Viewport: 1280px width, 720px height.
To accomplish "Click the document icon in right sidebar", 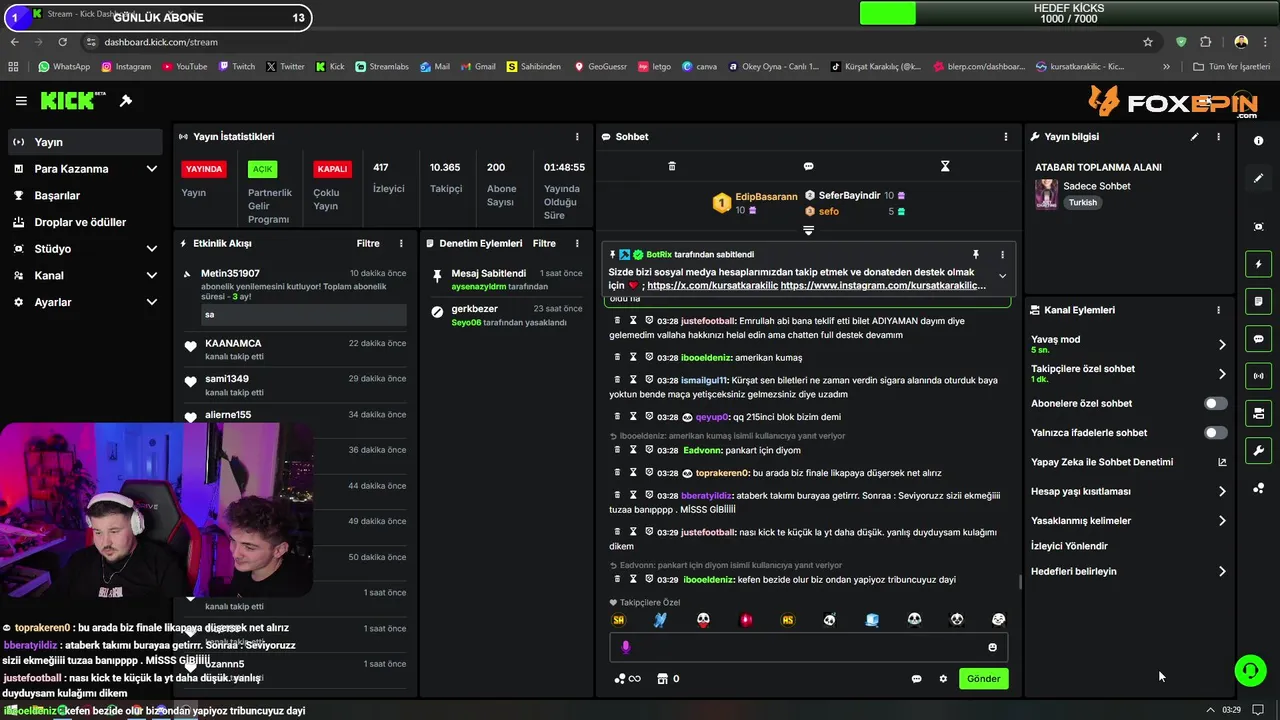I will coord(1258,301).
